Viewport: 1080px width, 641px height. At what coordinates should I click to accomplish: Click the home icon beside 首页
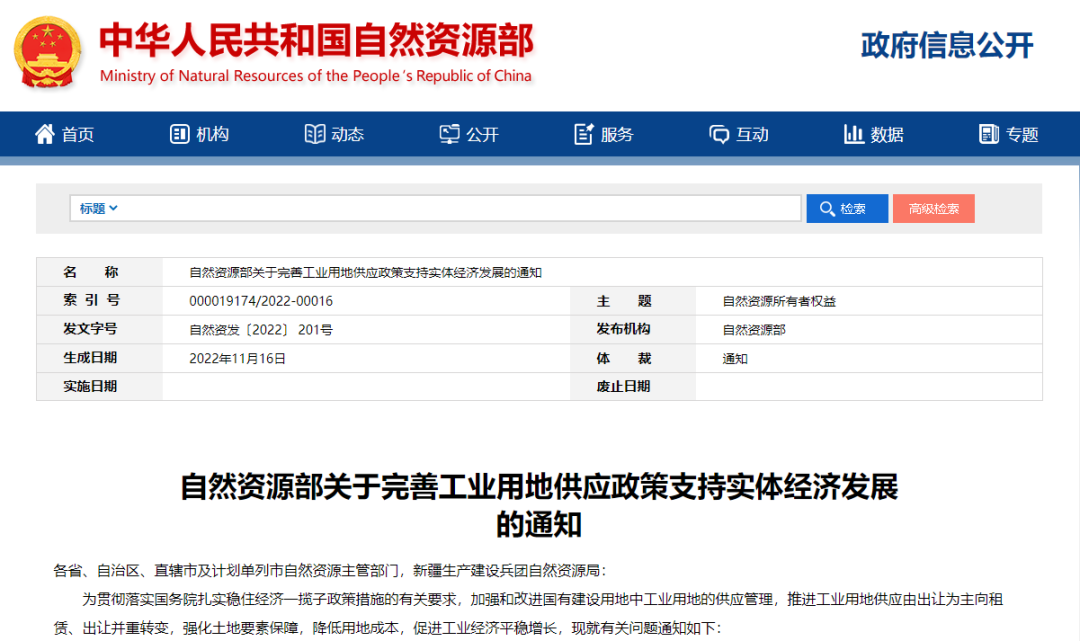pos(45,134)
